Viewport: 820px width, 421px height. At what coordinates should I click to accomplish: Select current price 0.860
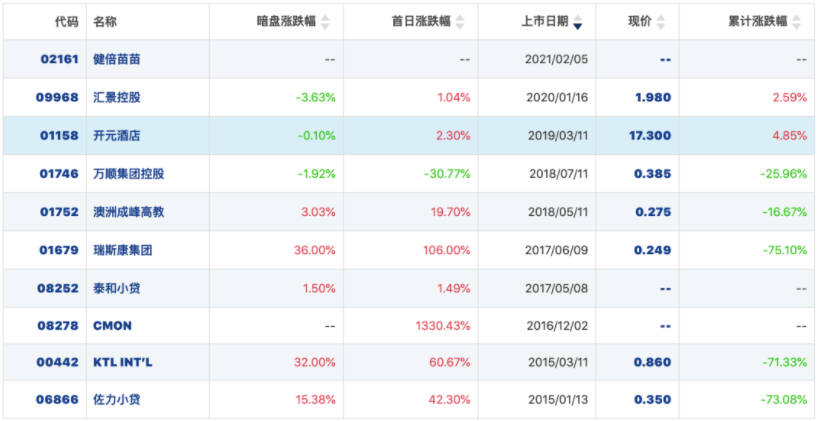pyautogui.click(x=653, y=362)
